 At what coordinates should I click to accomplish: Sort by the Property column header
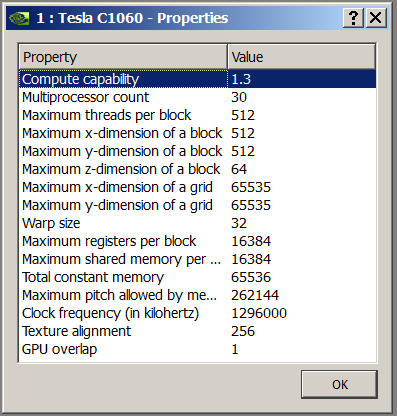coord(123,57)
